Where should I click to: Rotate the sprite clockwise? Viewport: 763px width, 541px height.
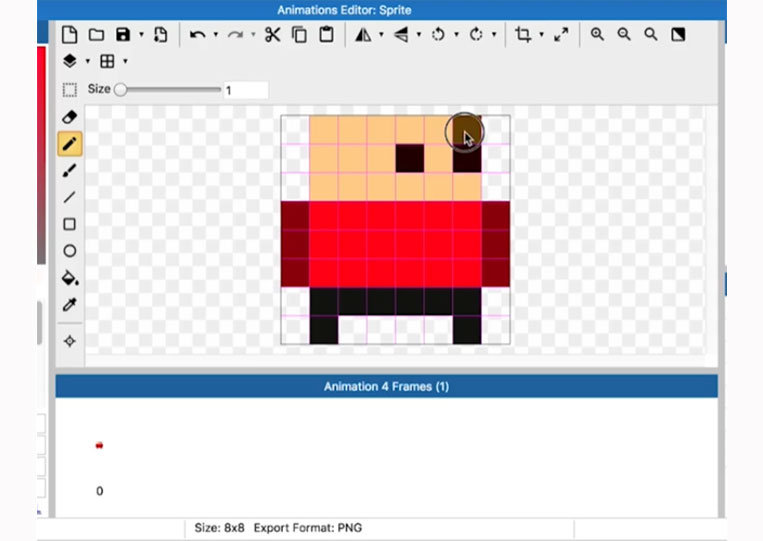476,35
